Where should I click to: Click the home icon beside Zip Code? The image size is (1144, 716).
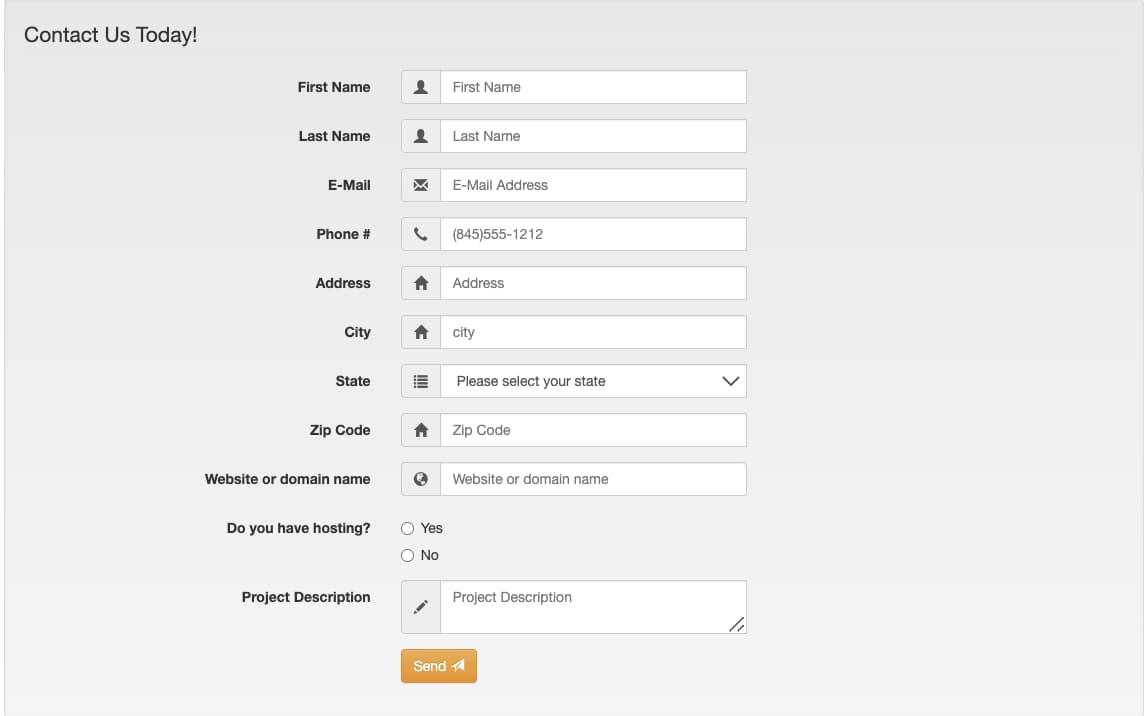click(x=420, y=430)
